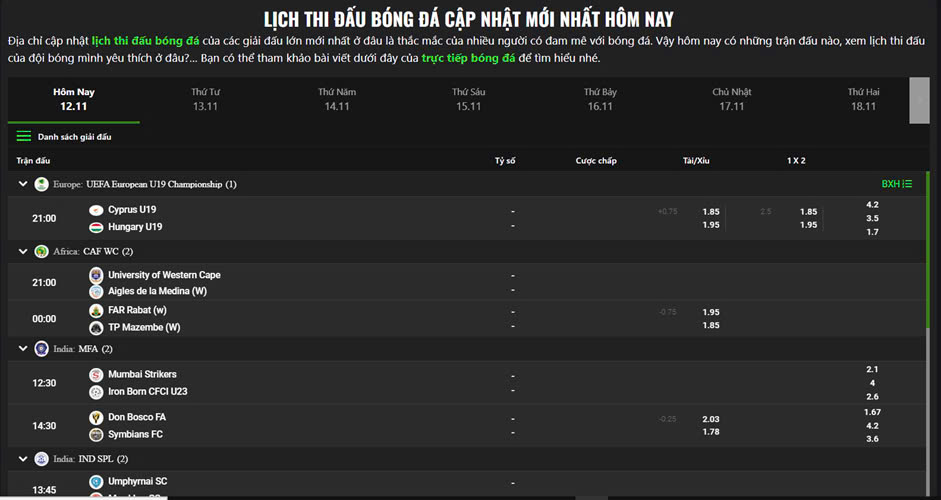
Task: Collapse the Africa CAF WC group
Action: point(22,251)
